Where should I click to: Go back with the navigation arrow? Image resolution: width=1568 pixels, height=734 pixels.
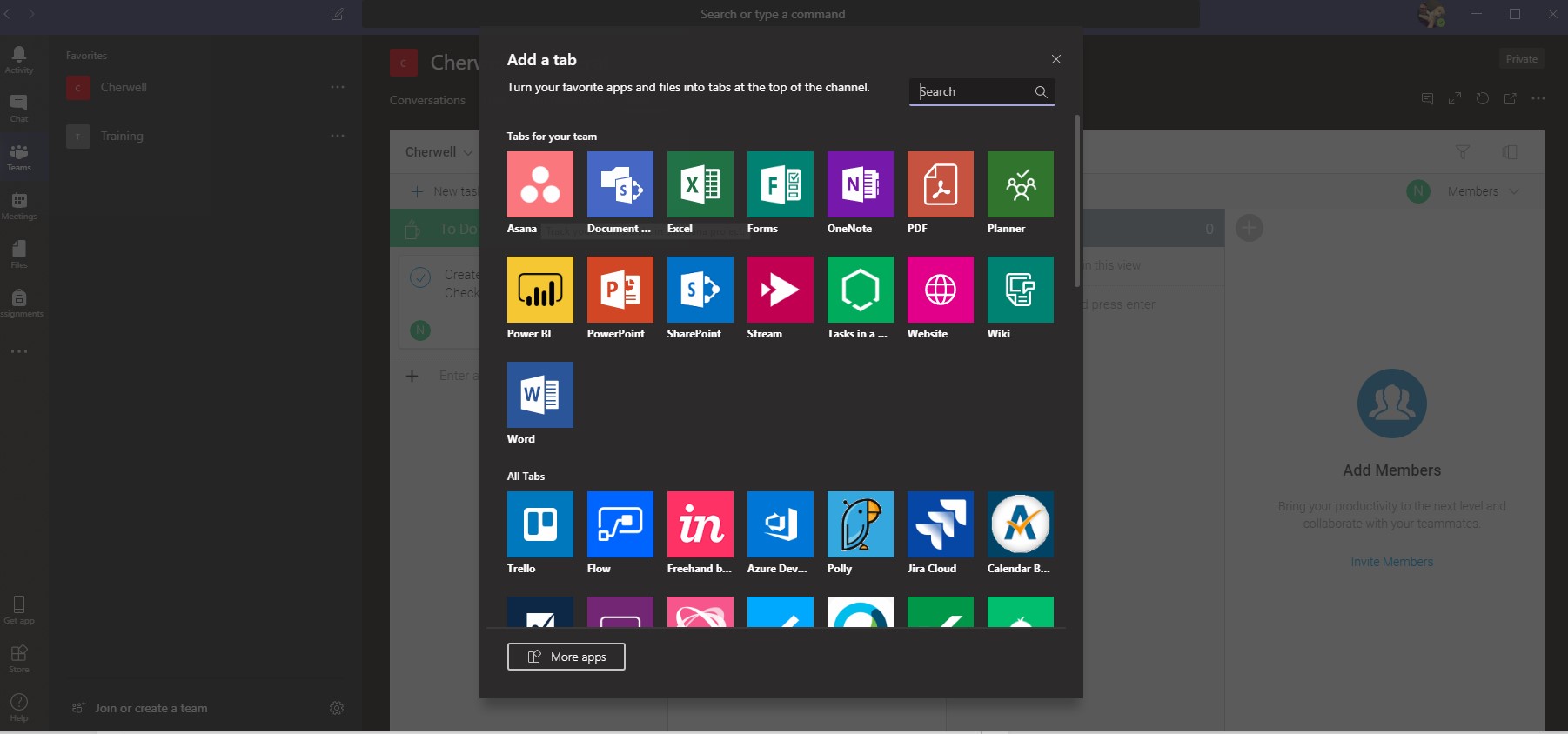[8, 14]
